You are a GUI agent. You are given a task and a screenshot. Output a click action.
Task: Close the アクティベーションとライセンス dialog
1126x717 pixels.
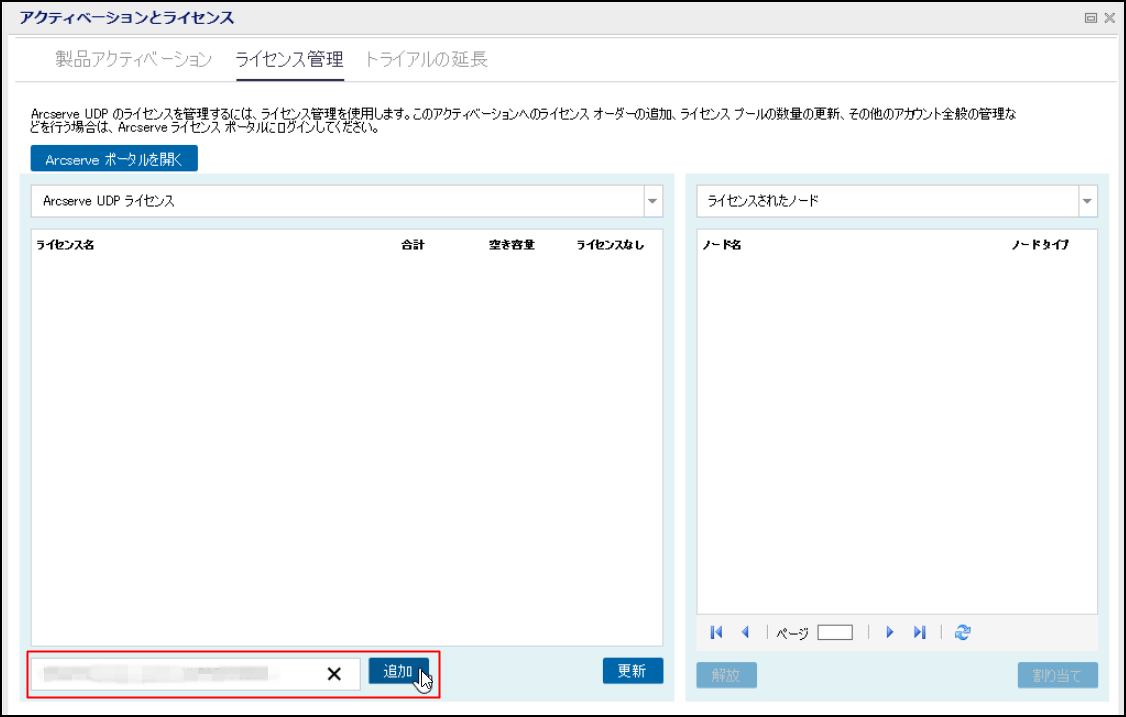click(1109, 18)
